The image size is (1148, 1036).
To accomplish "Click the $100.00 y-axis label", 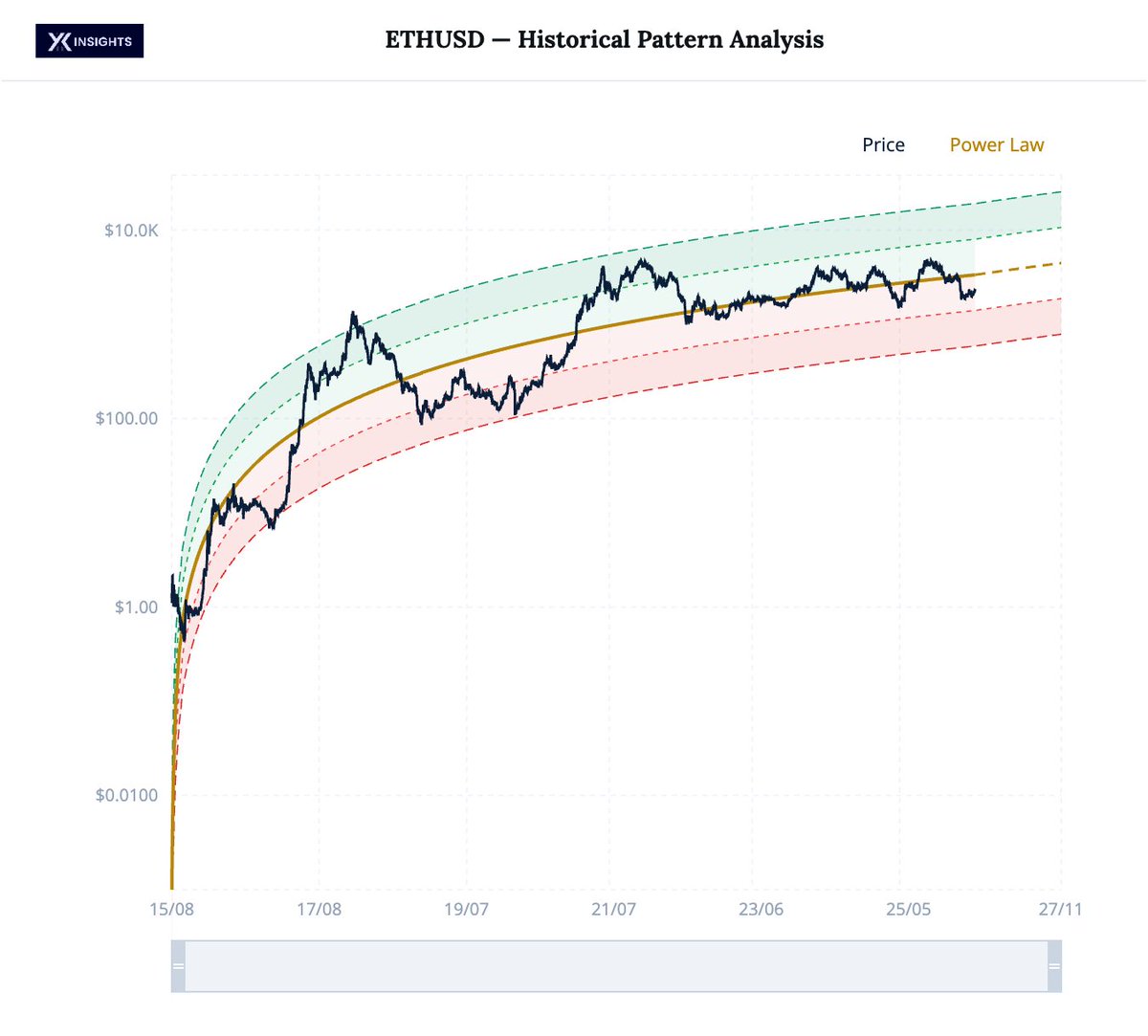I will pyautogui.click(x=126, y=419).
